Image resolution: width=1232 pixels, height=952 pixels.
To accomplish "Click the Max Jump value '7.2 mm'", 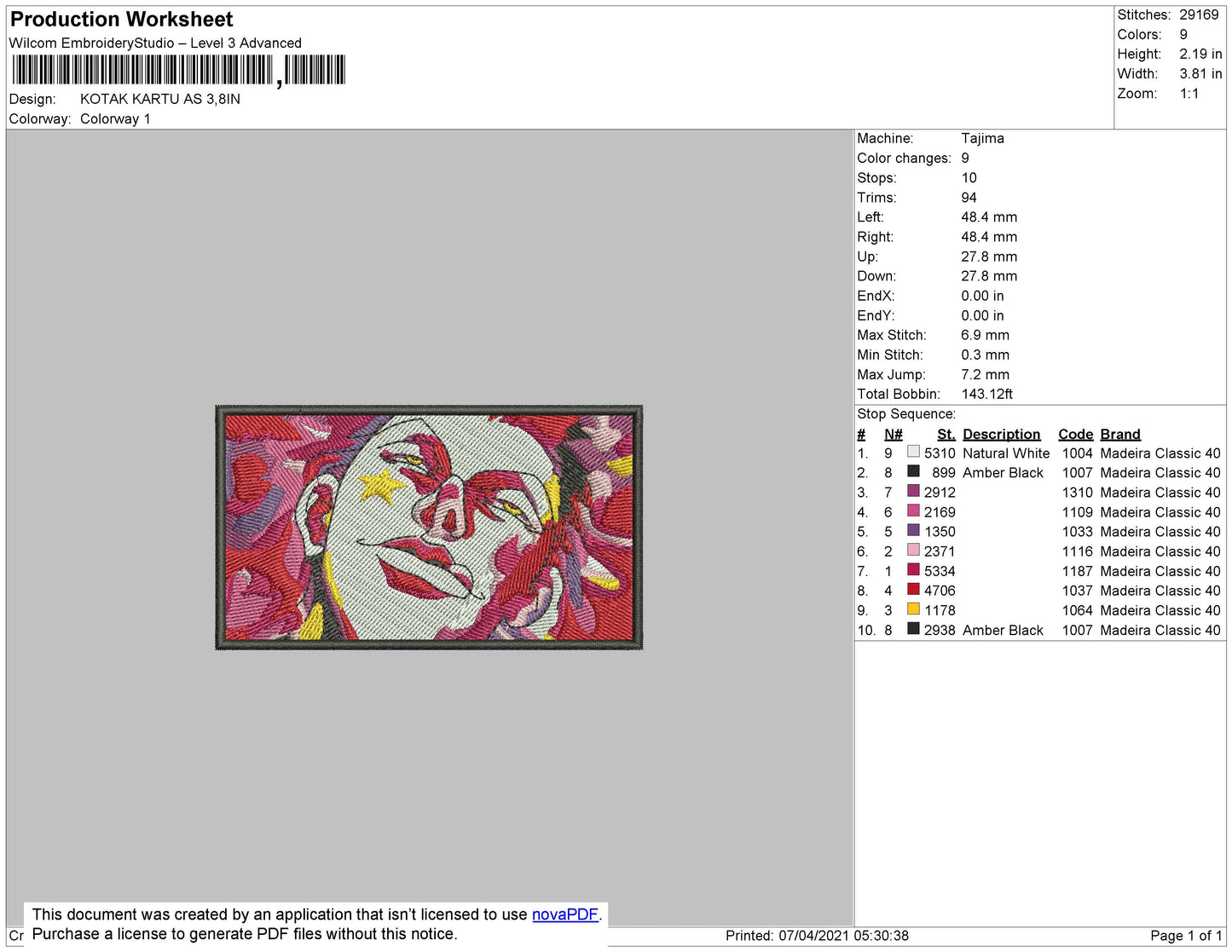I will tap(985, 374).
